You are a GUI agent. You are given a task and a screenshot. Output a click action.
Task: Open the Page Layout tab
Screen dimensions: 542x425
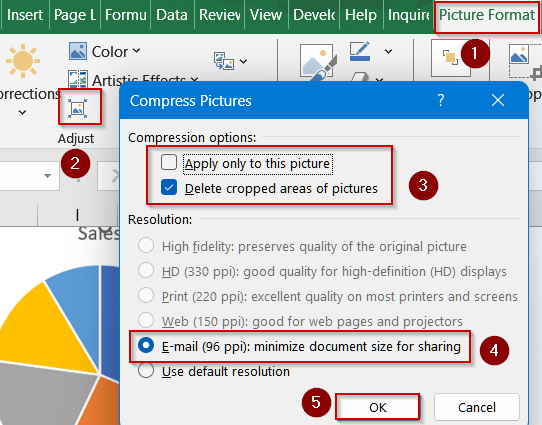pos(75,15)
